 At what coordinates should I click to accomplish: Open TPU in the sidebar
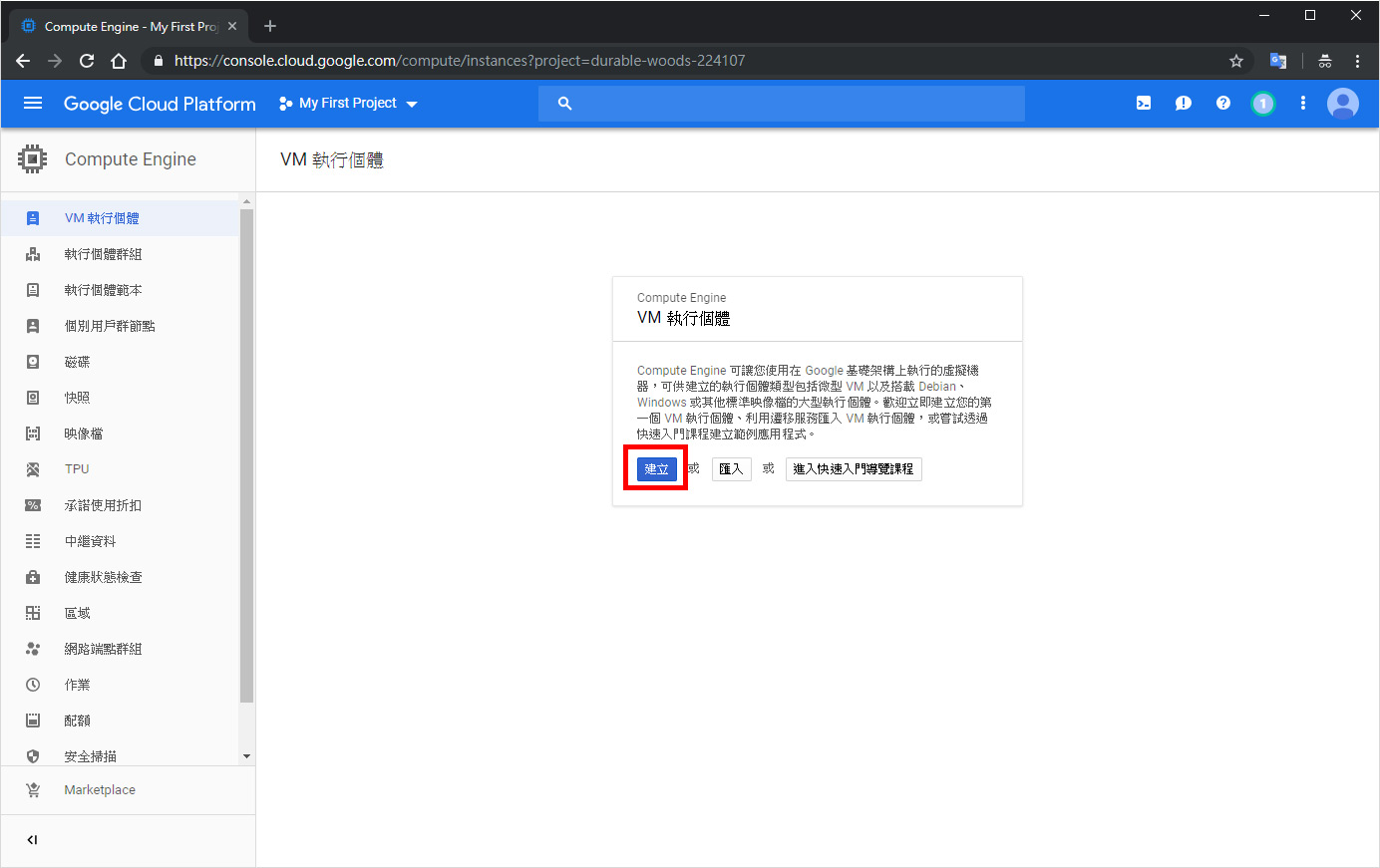120,469
